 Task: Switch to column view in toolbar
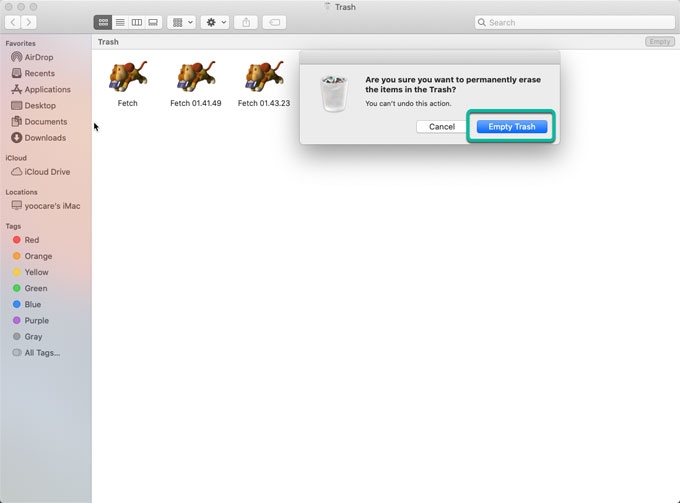pyautogui.click(x=137, y=22)
